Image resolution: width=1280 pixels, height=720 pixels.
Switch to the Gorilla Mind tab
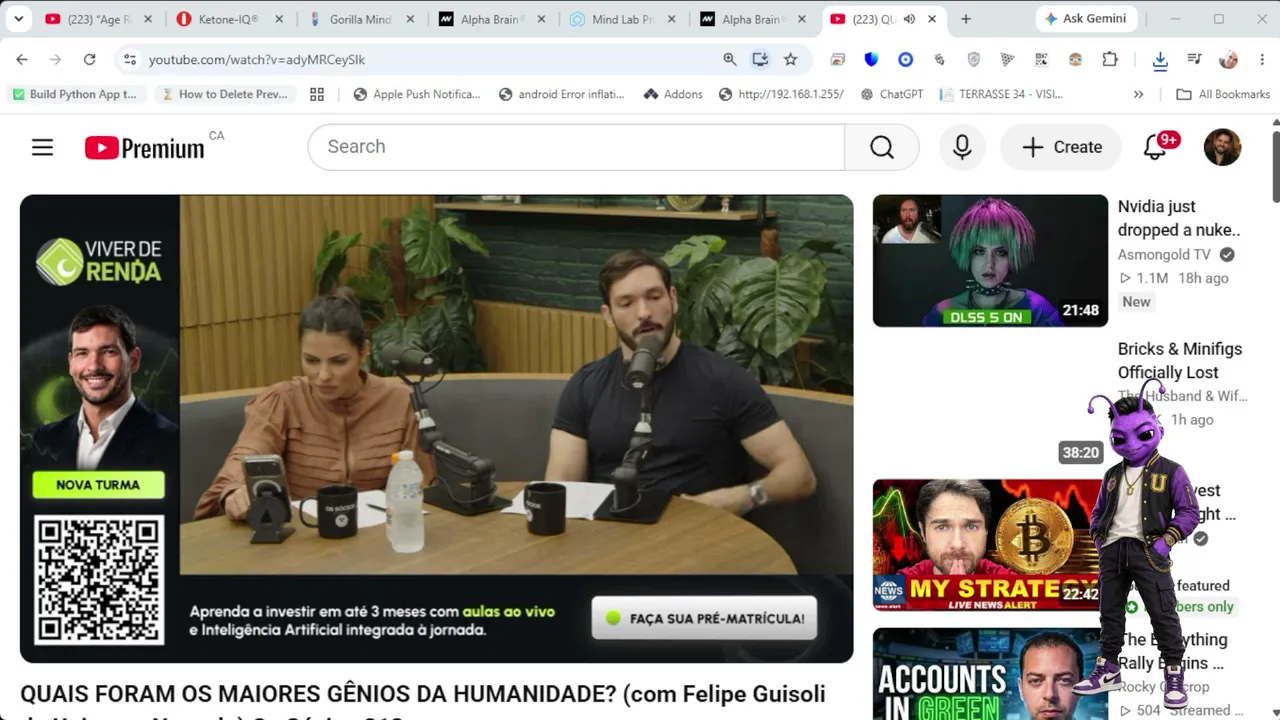361,19
